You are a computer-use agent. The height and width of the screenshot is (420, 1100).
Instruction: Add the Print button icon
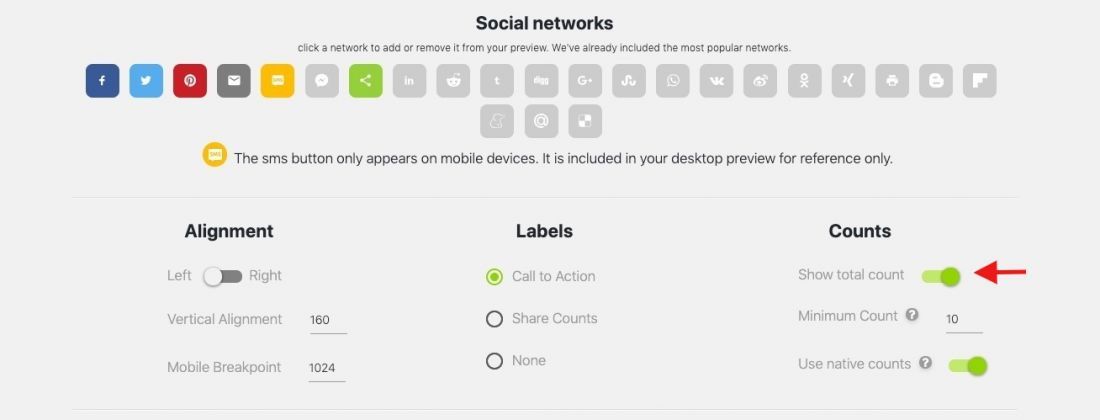(892, 81)
